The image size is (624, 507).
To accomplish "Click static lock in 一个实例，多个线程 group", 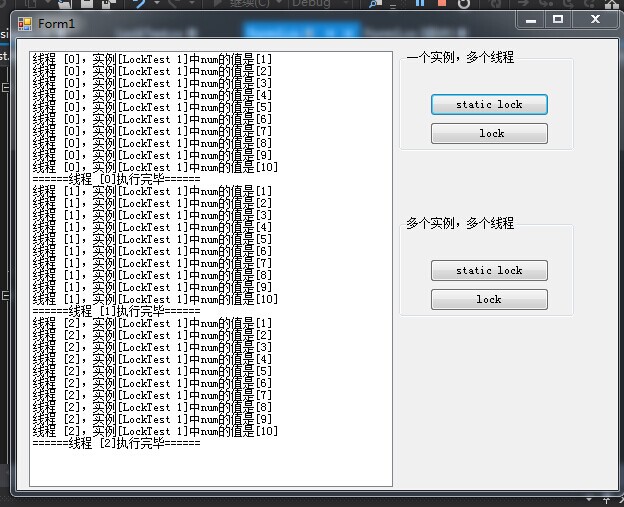I will pyautogui.click(x=489, y=105).
